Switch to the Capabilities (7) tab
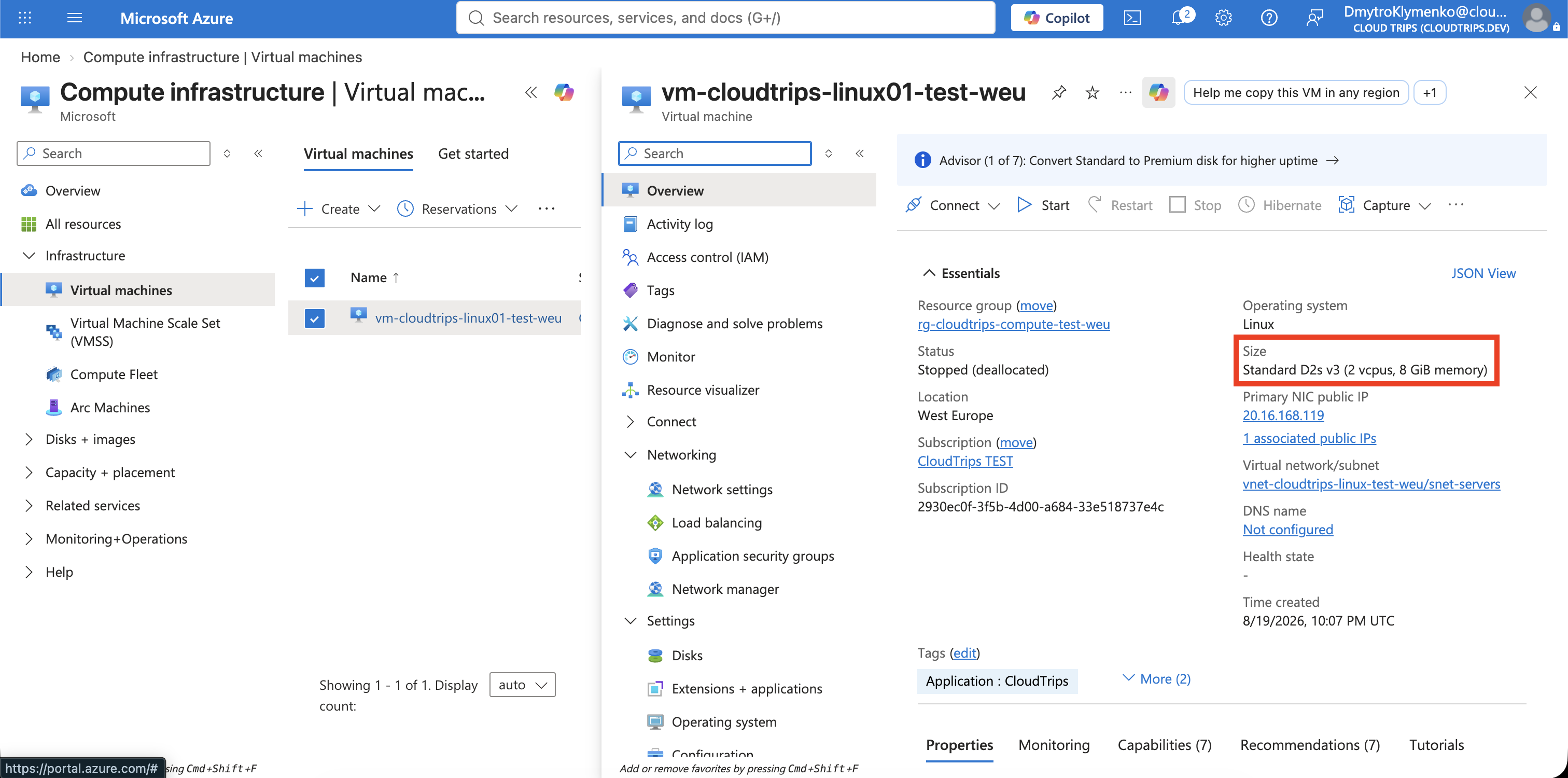Viewport: 1568px width, 778px height. pyautogui.click(x=1165, y=745)
